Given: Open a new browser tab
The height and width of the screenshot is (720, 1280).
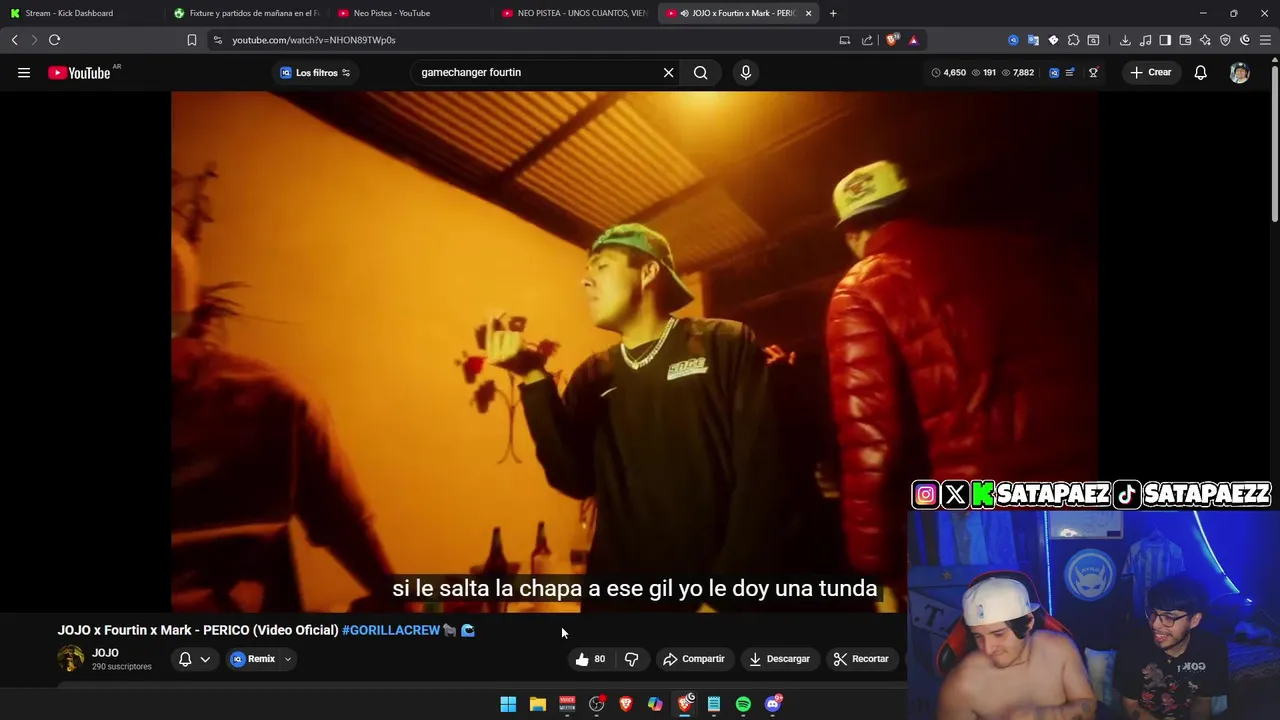Looking at the screenshot, I should [x=833, y=13].
